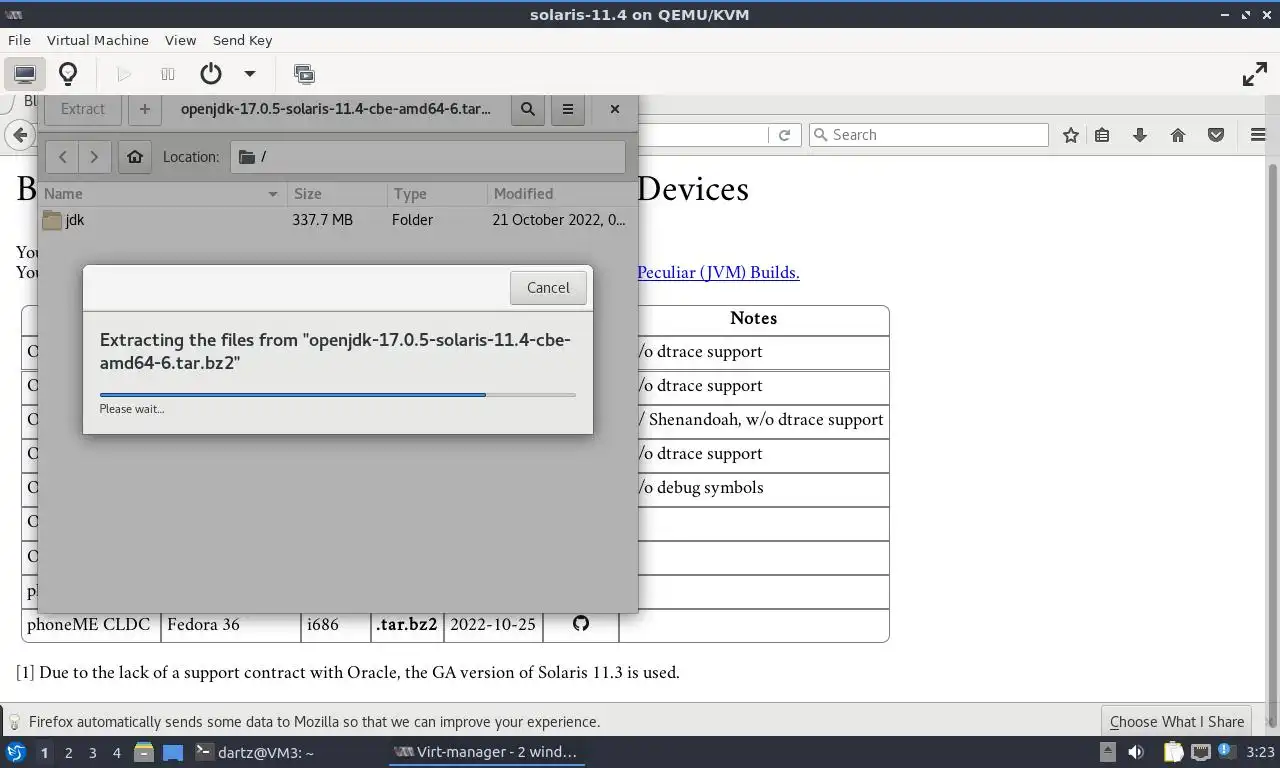Go to previous location in archive
Viewport: 1280px width, 768px height.
(62, 156)
